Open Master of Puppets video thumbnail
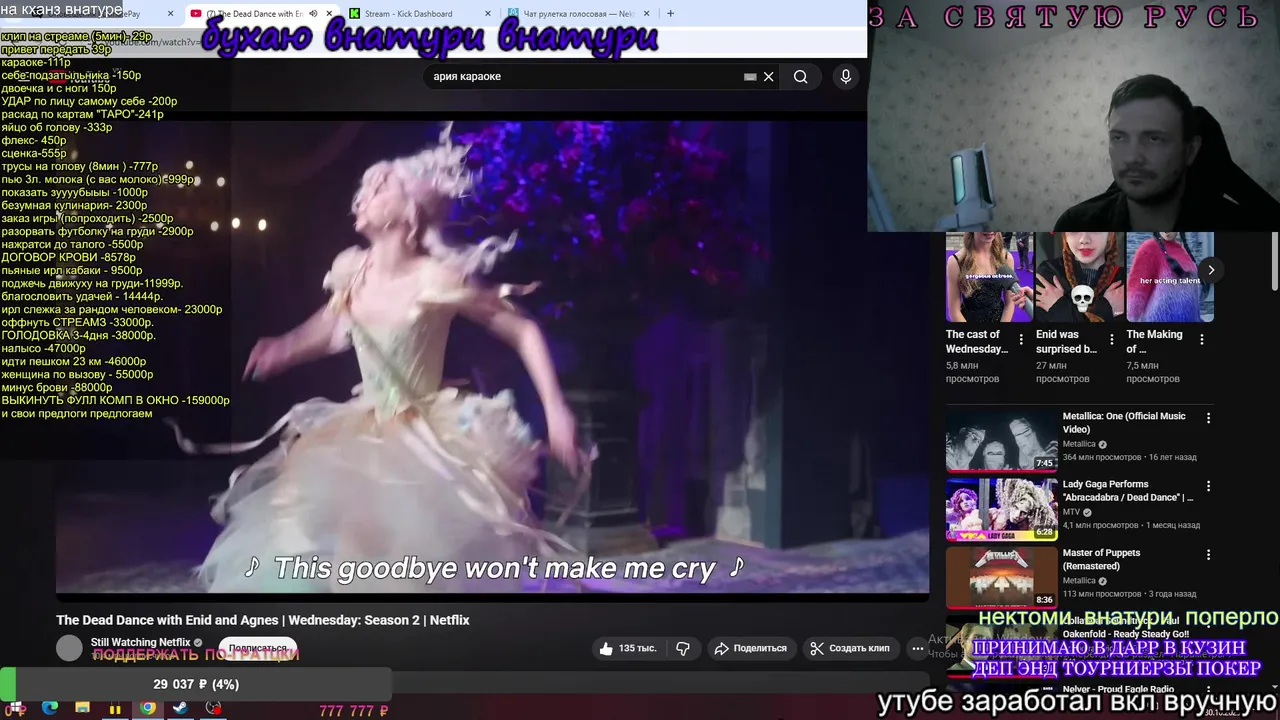 point(1001,577)
